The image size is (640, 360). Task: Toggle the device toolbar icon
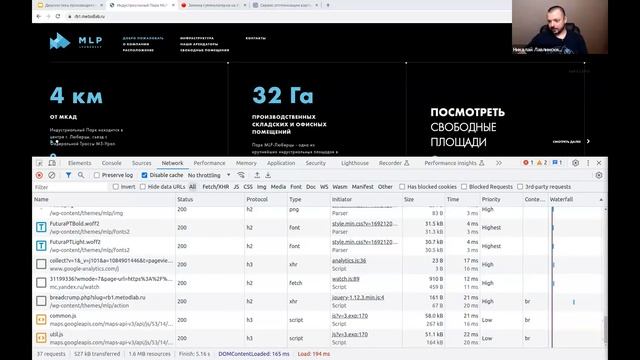click(52, 163)
